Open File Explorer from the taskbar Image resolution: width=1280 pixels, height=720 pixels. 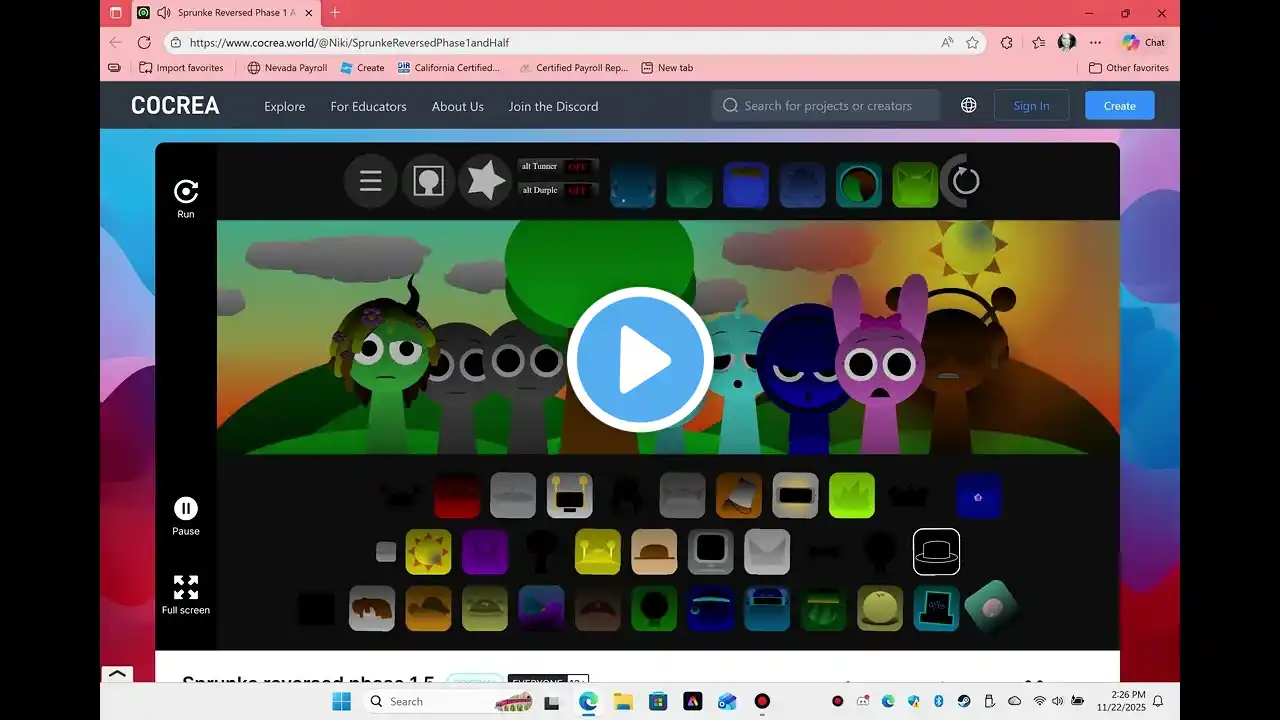623,701
